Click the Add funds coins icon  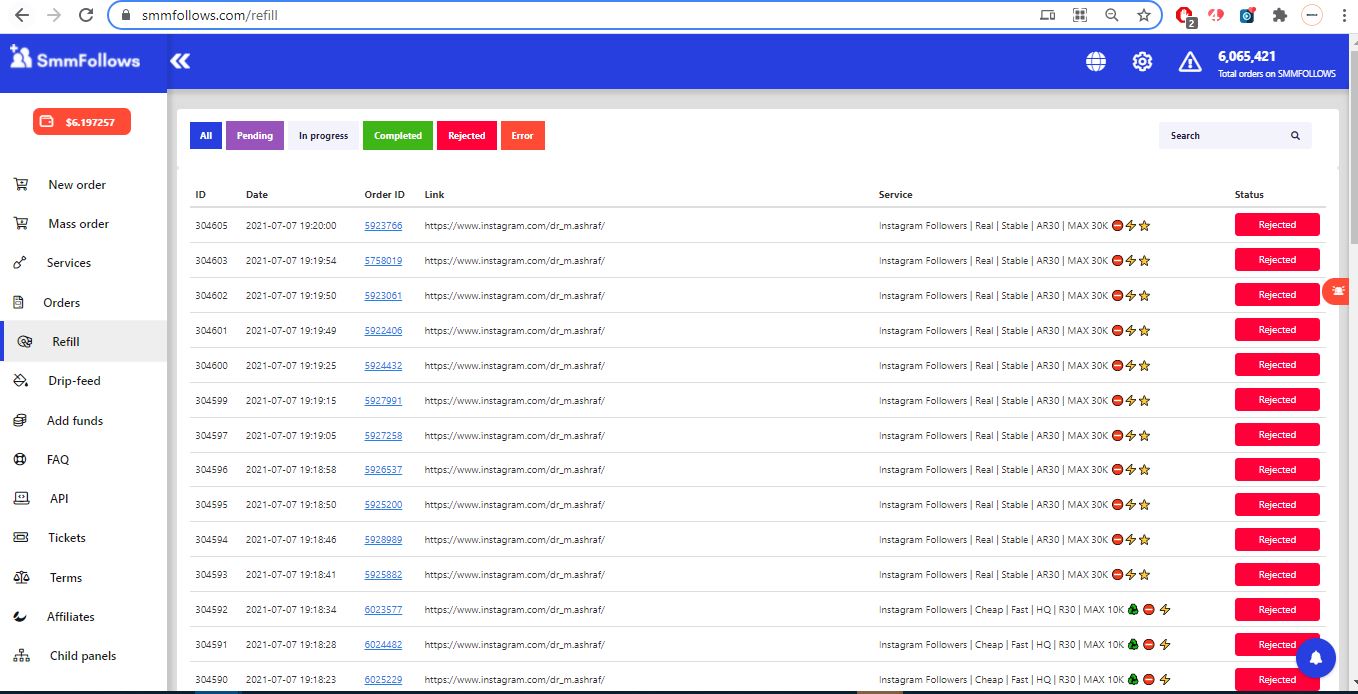20,421
